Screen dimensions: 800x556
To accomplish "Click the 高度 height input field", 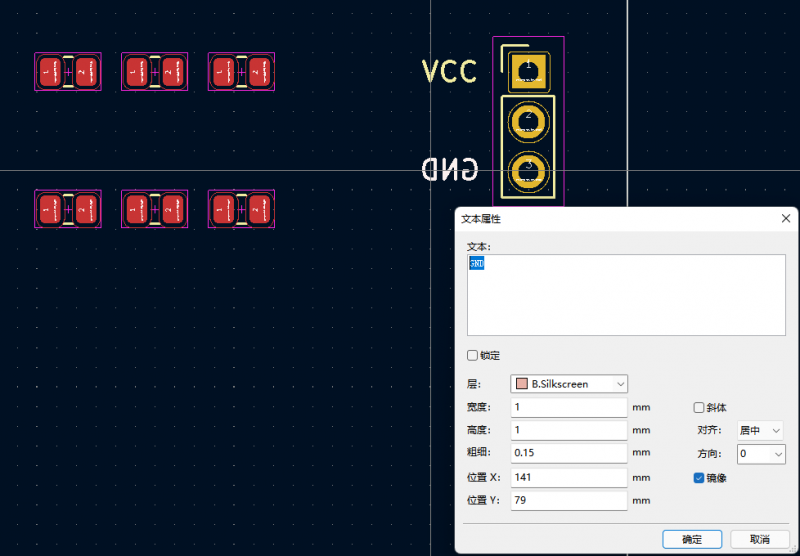I will [569, 430].
